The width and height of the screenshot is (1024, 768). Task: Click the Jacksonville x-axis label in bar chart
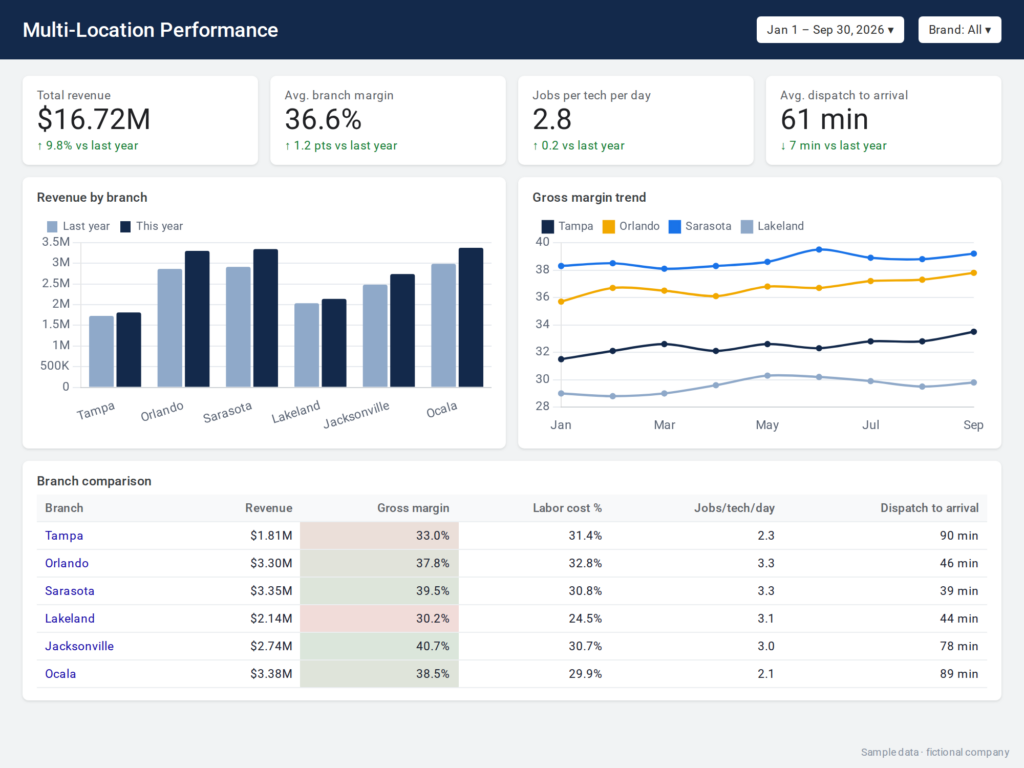[357, 415]
